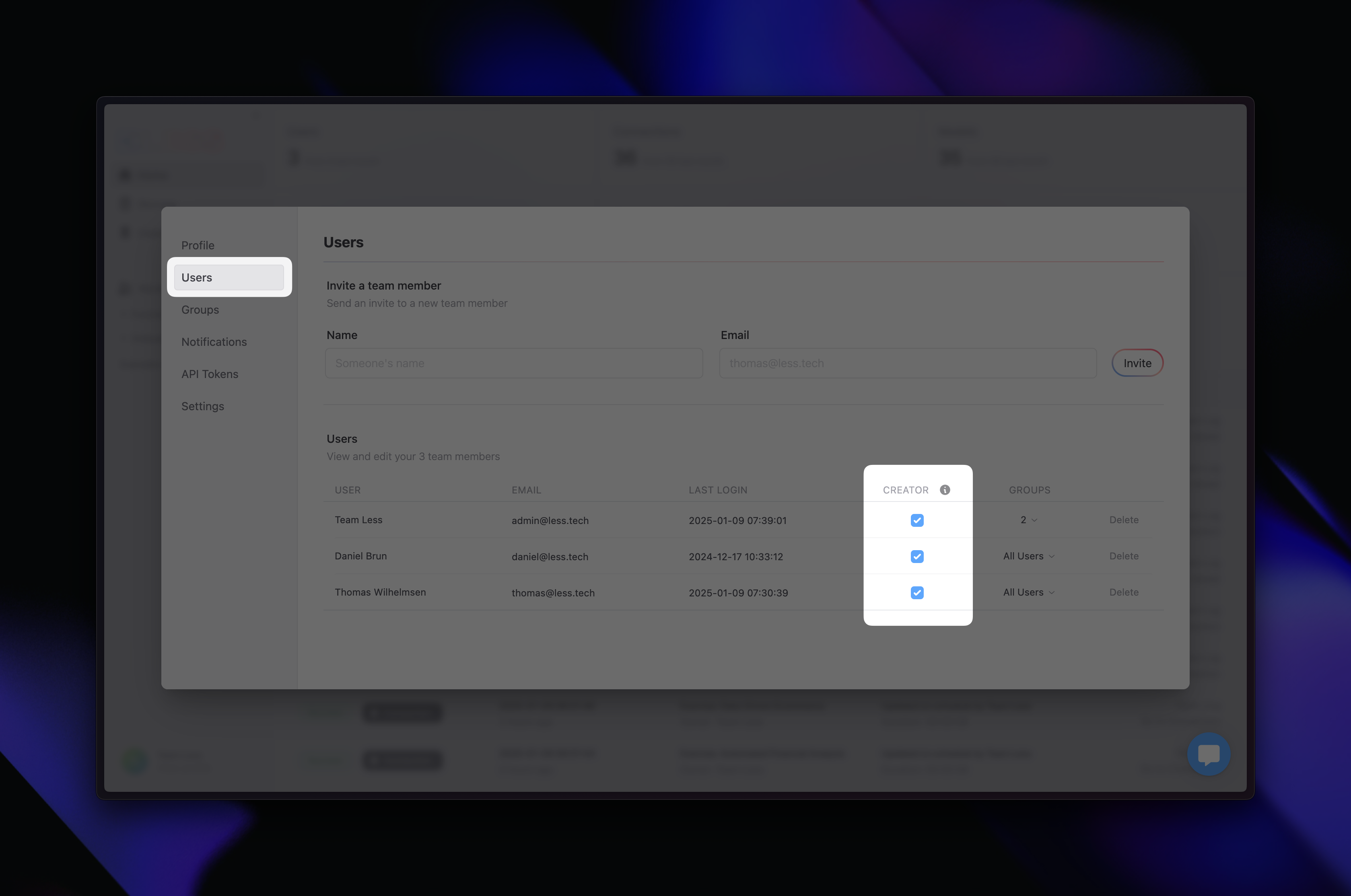The height and width of the screenshot is (896, 1351).
Task: Switch to the Groups tab
Action: (200, 310)
